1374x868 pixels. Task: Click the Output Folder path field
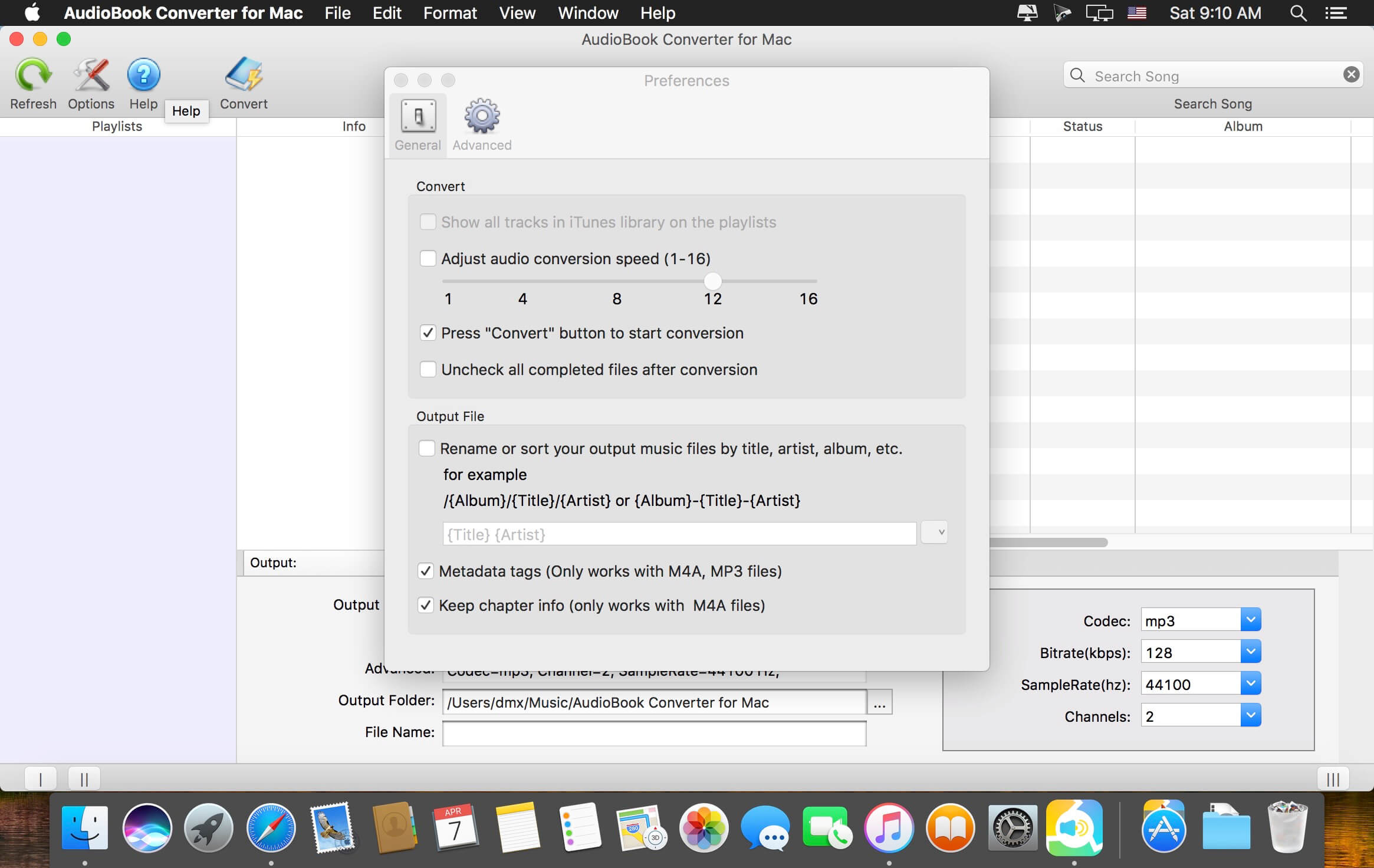[654, 702]
